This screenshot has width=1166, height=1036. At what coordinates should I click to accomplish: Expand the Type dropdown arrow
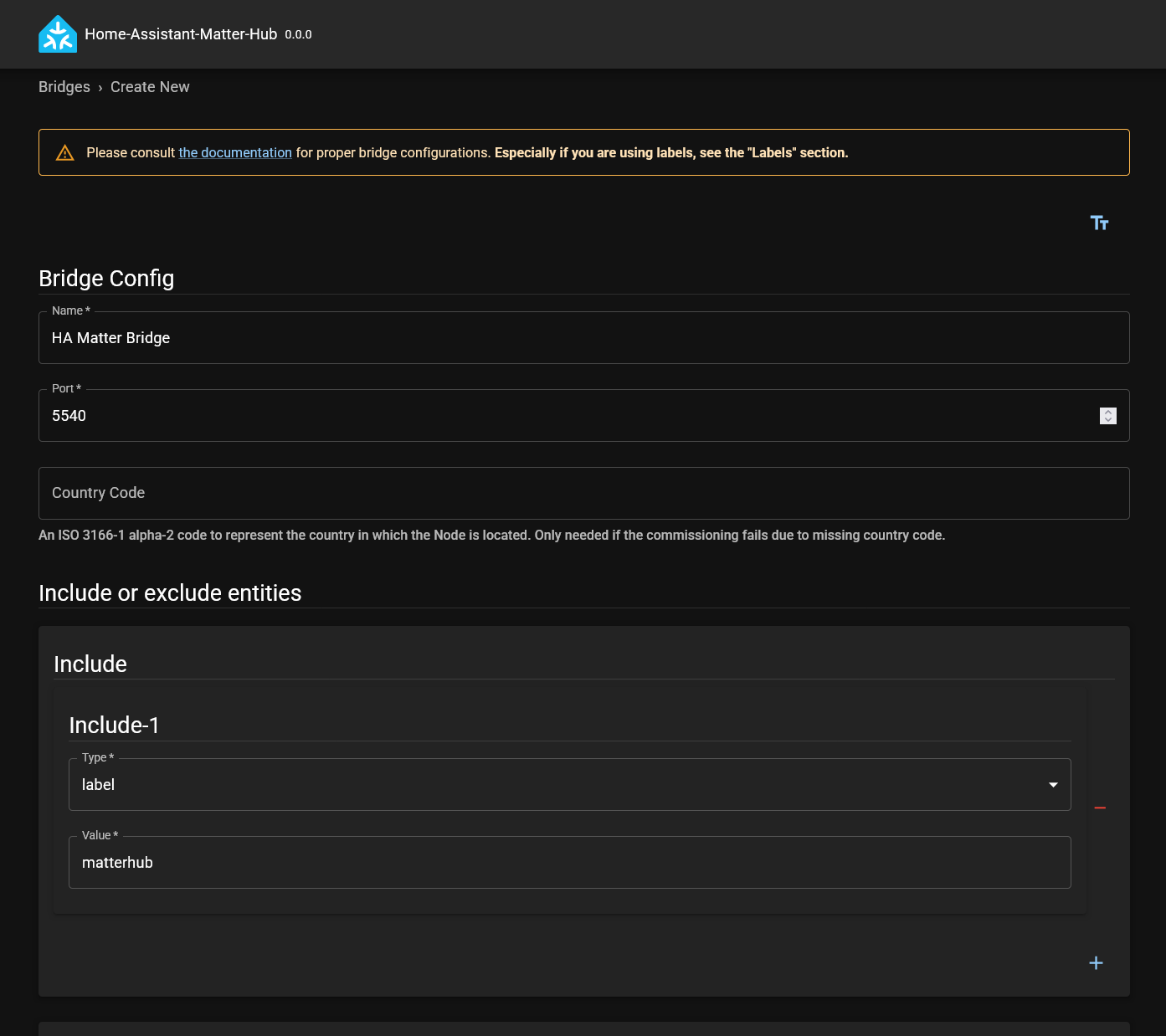pos(1053,785)
